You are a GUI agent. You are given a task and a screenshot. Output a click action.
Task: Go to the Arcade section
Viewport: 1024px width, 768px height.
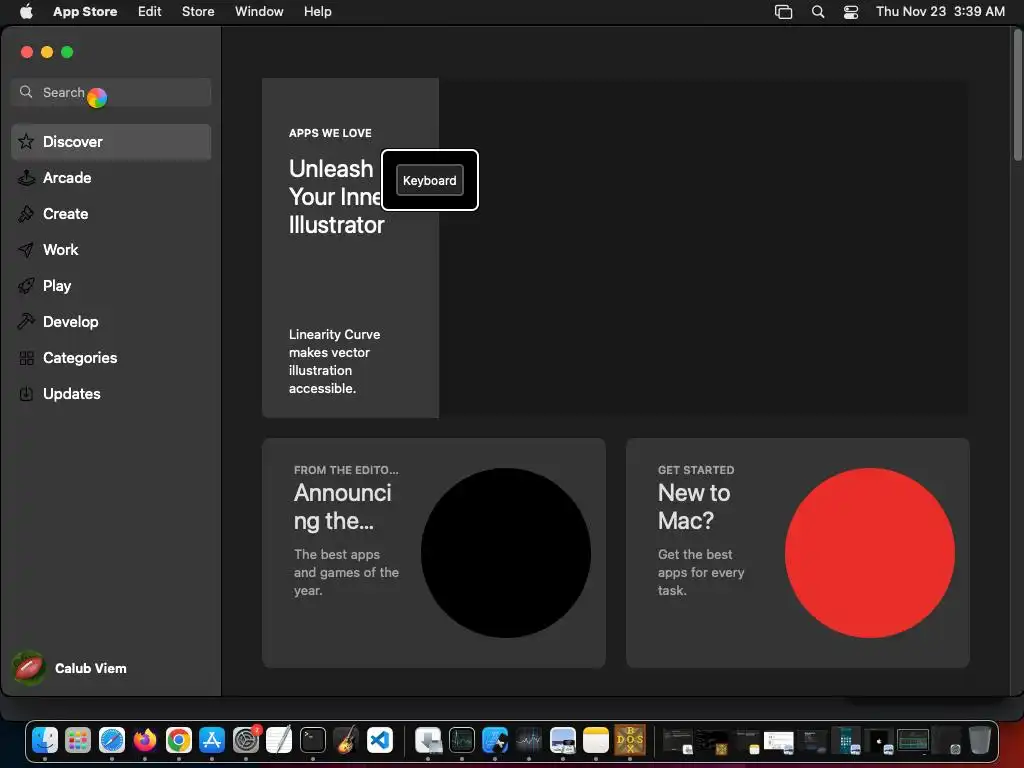click(111, 178)
